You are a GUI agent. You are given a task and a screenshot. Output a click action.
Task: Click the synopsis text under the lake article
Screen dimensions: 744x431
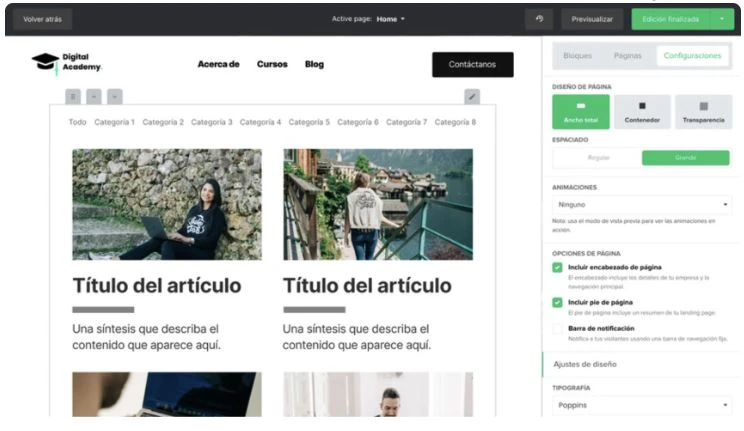click(x=357, y=337)
